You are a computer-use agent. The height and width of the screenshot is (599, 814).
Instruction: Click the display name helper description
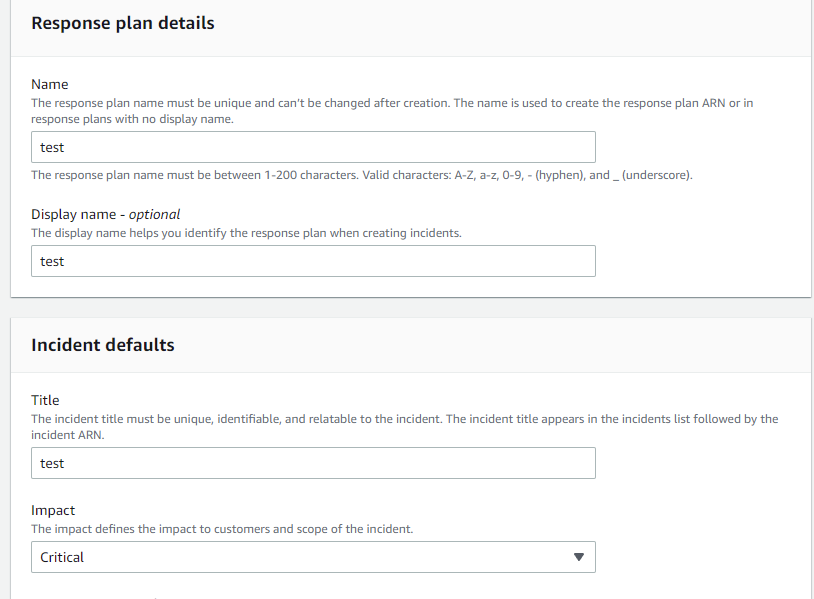click(246, 233)
